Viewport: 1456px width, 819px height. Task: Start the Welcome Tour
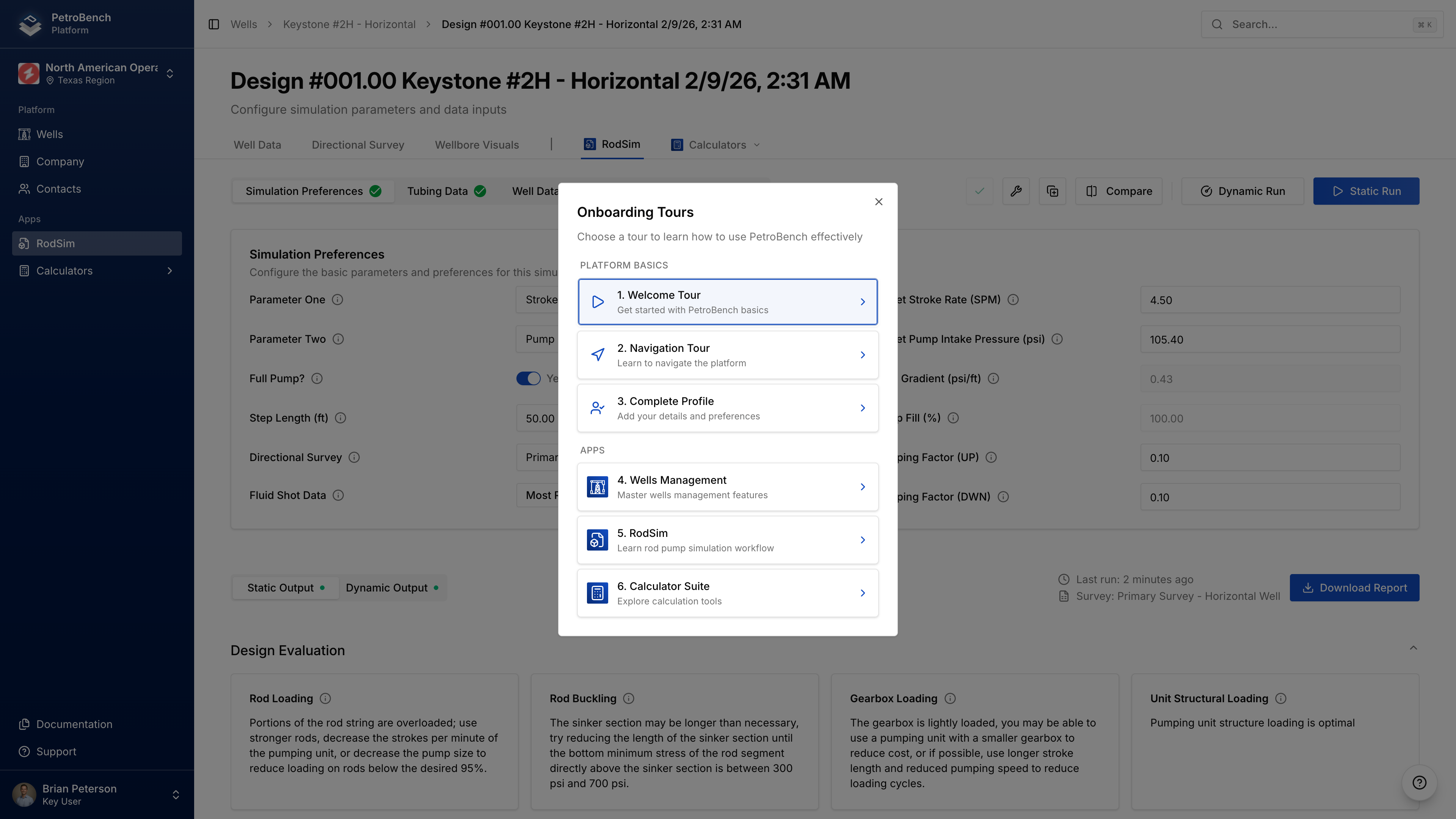point(728,302)
